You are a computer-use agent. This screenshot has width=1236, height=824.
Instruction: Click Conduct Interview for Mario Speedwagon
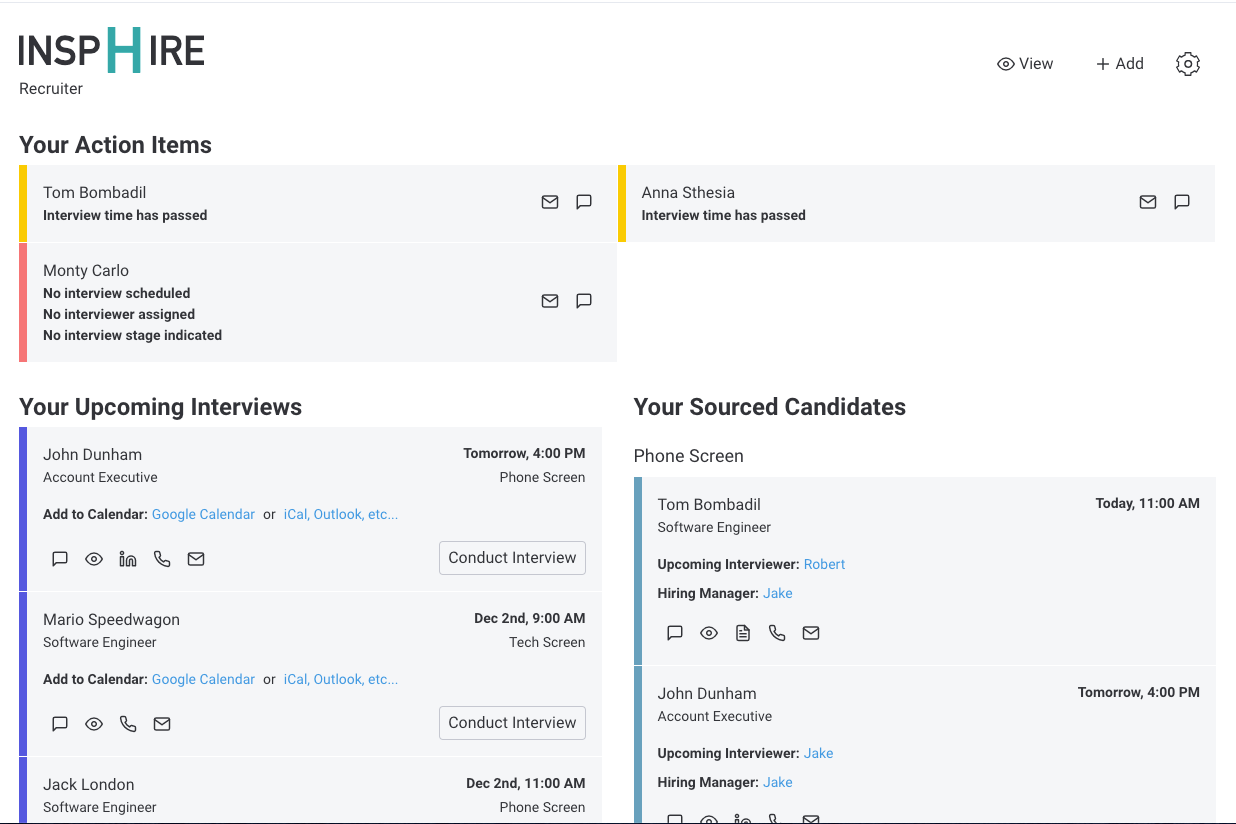click(x=512, y=723)
